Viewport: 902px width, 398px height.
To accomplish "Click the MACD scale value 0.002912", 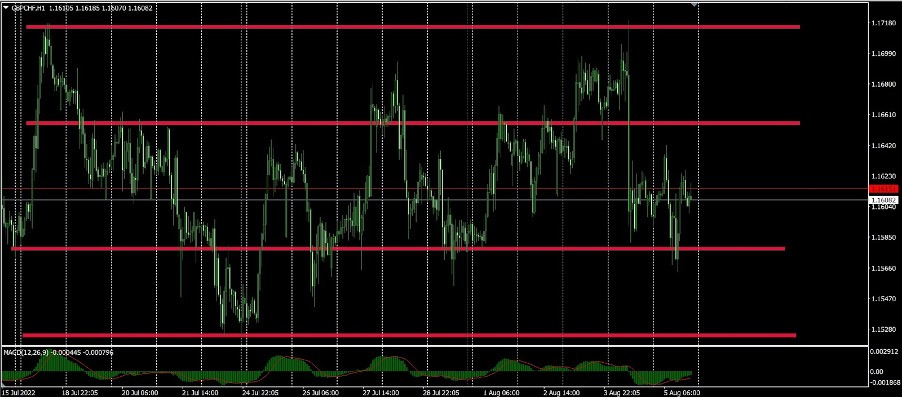I will coord(884,350).
